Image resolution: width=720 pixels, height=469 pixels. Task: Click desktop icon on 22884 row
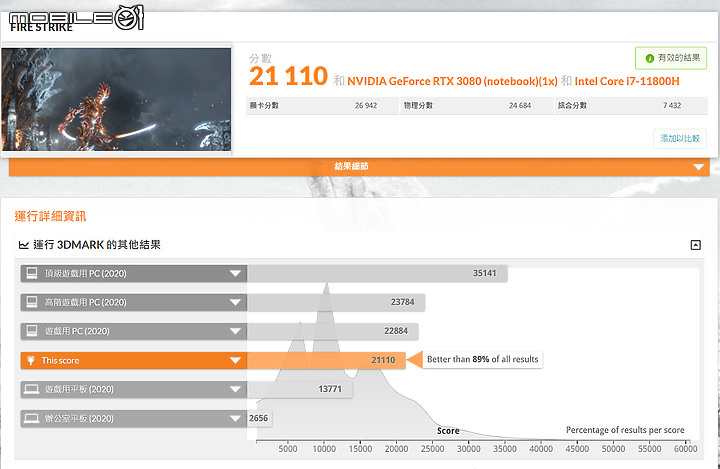32,331
